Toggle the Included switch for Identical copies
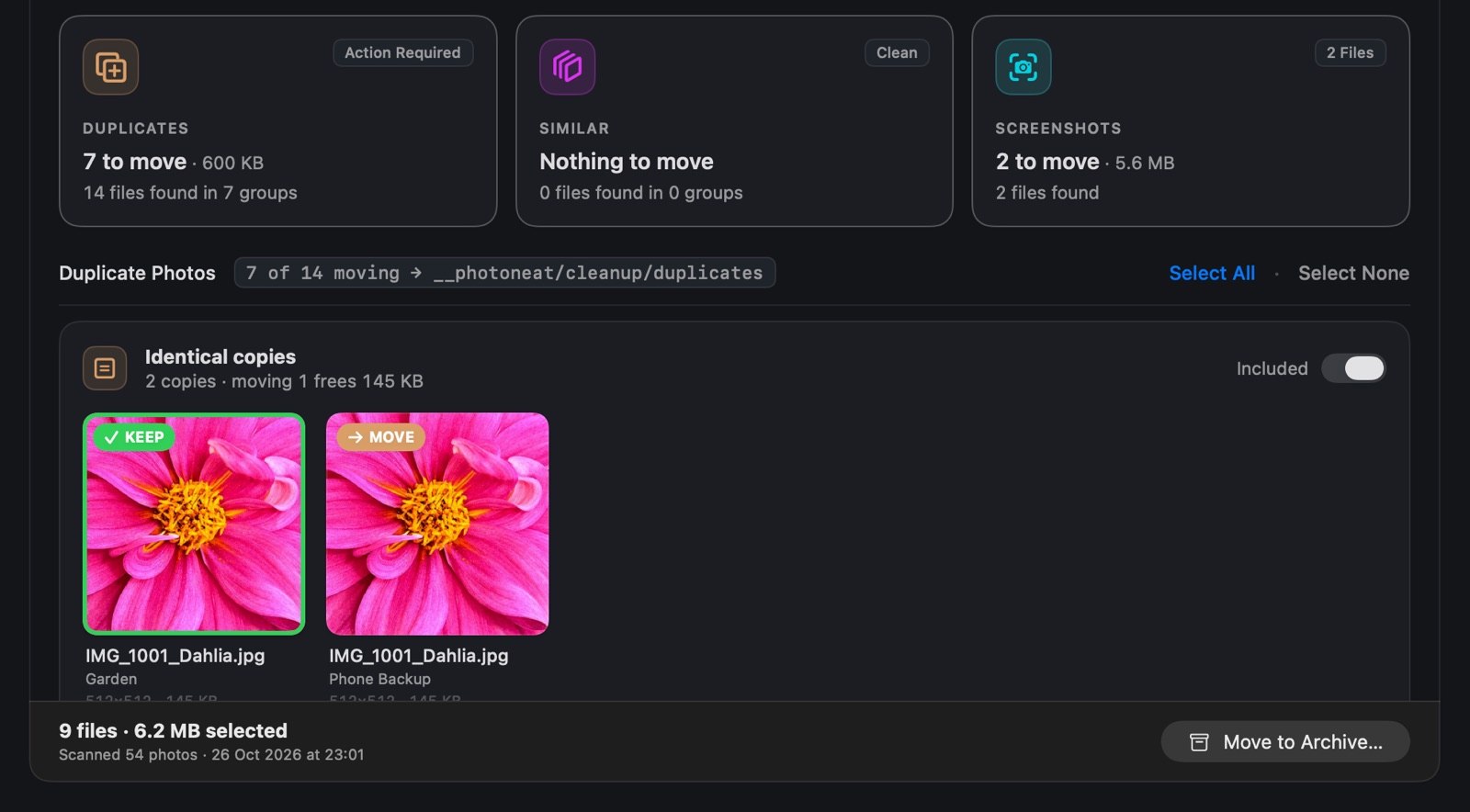The height and width of the screenshot is (812, 1470). [1353, 368]
